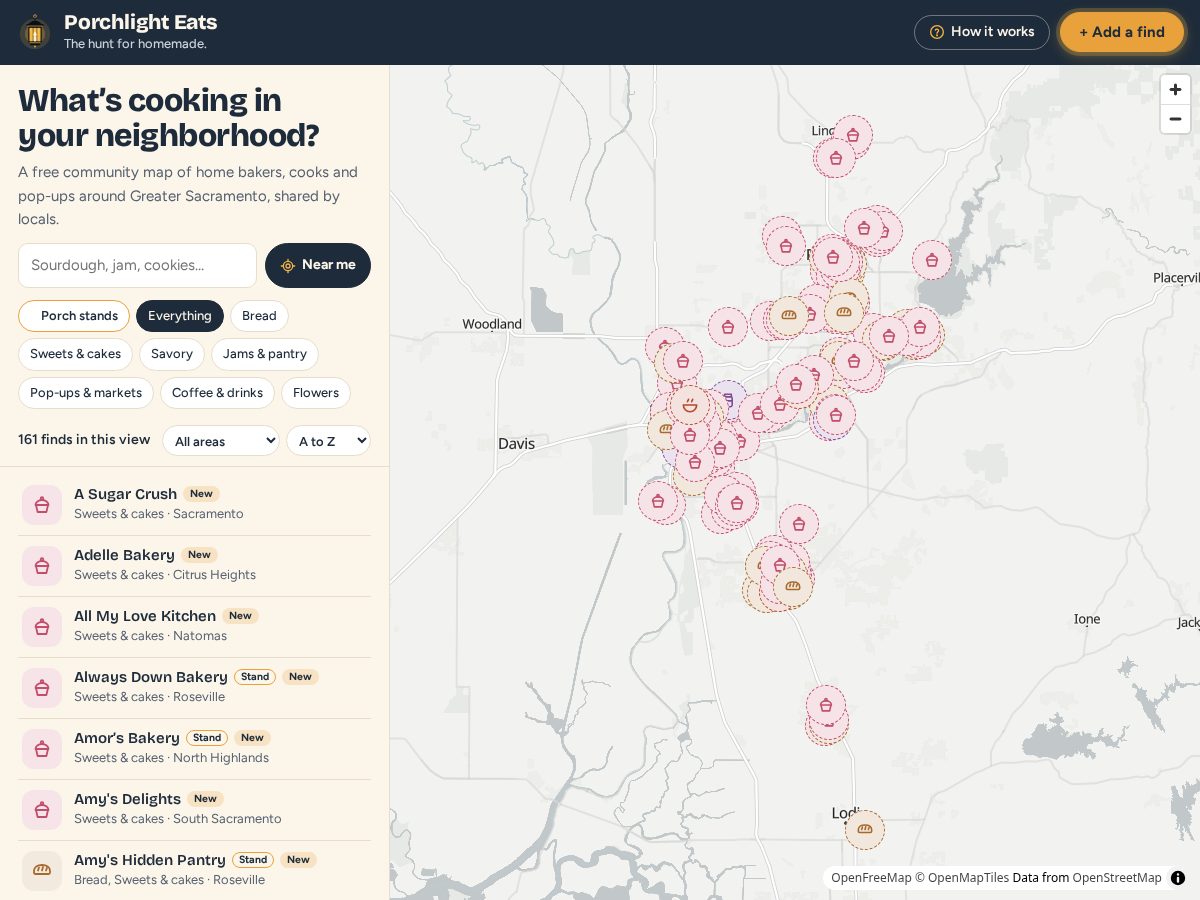Viewport: 1200px width, 900px height.
Task: Click the bread marker near Lodi
Action: tap(865, 829)
